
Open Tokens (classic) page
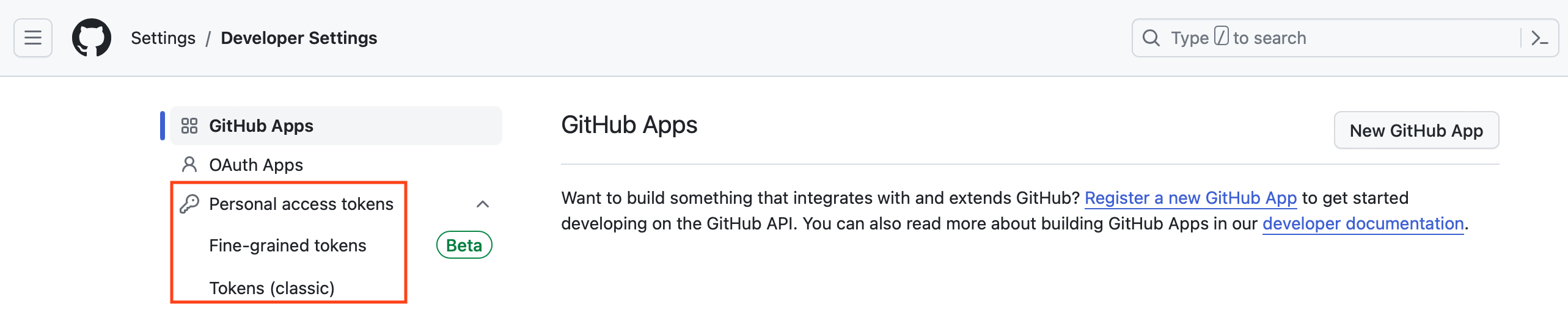272,288
